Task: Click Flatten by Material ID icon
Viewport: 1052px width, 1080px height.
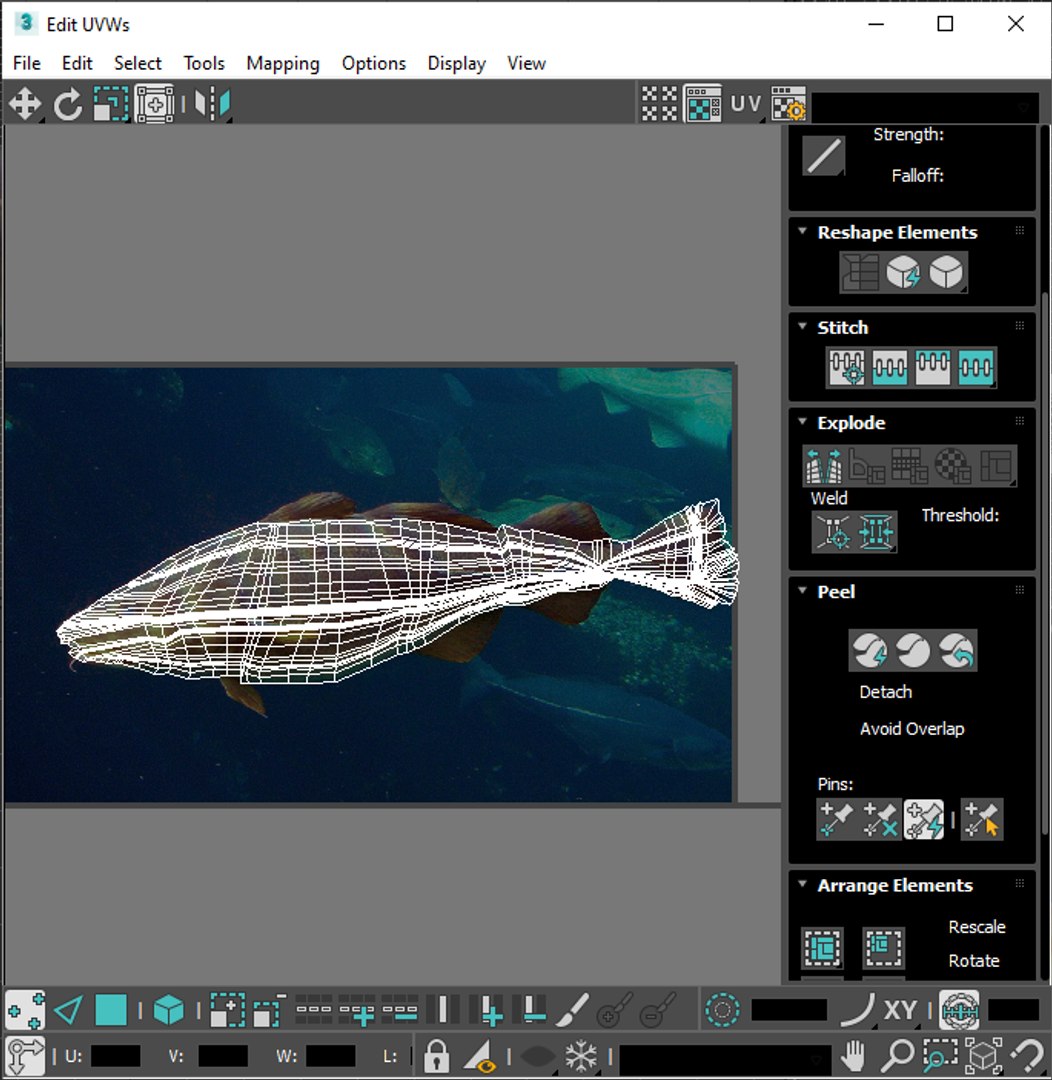Action: 953,466
